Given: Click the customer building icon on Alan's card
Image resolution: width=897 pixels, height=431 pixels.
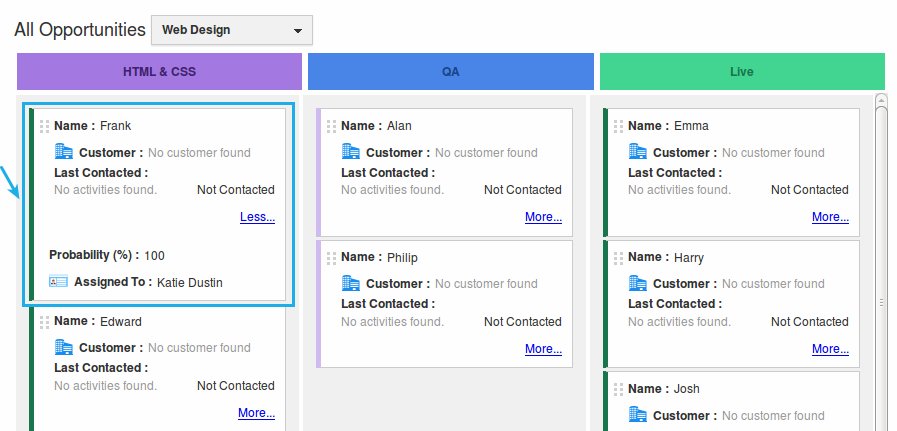Looking at the screenshot, I should pos(351,152).
